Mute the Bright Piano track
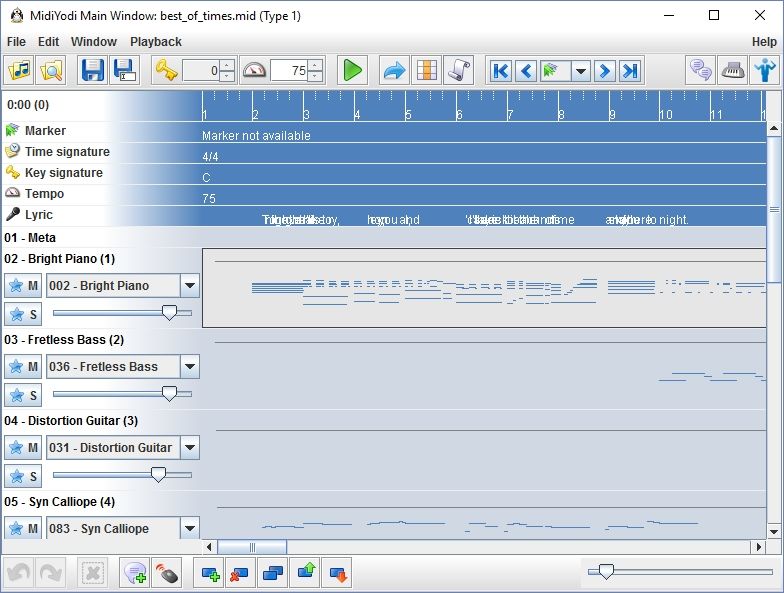The width and height of the screenshot is (784, 593). click(x=24, y=286)
